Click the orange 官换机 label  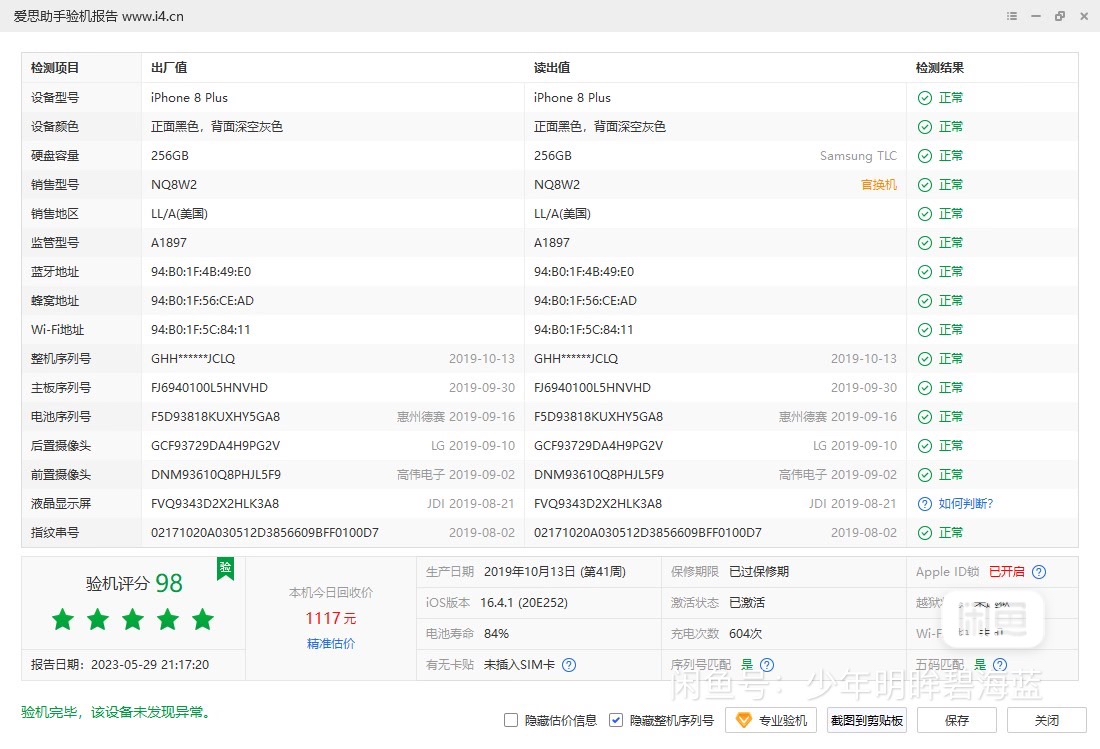(x=878, y=184)
